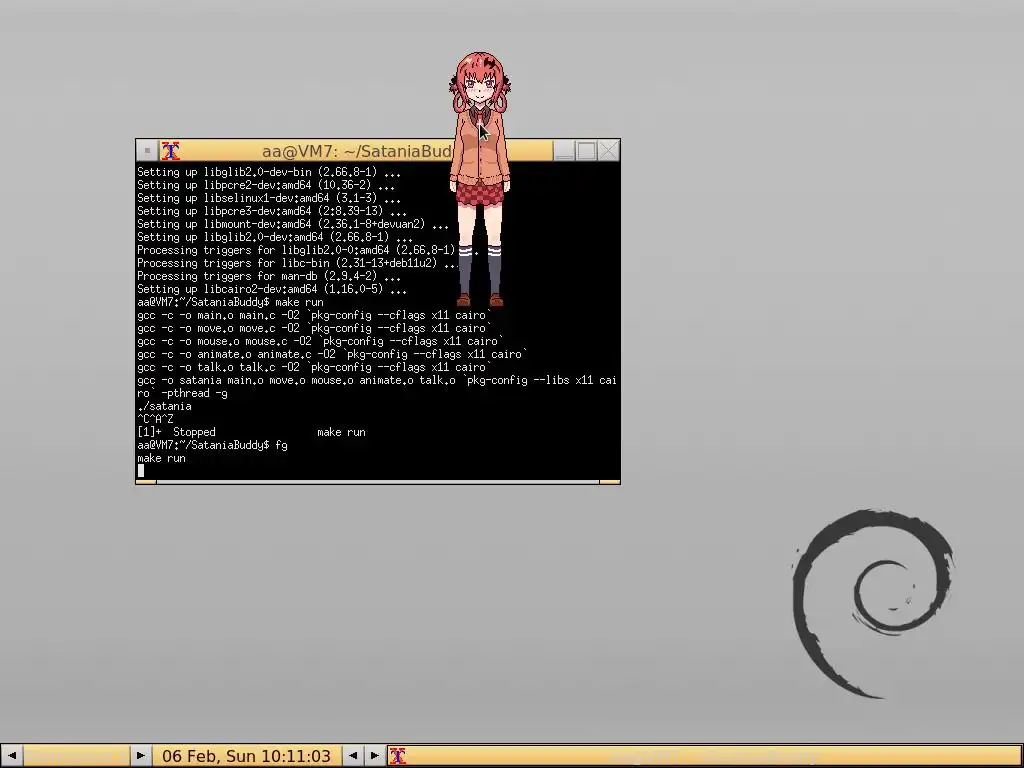The width and height of the screenshot is (1024, 768).
Task: Click the gcc line compiling animate.c
Action: pyautogui.click(x=332, y=355)
